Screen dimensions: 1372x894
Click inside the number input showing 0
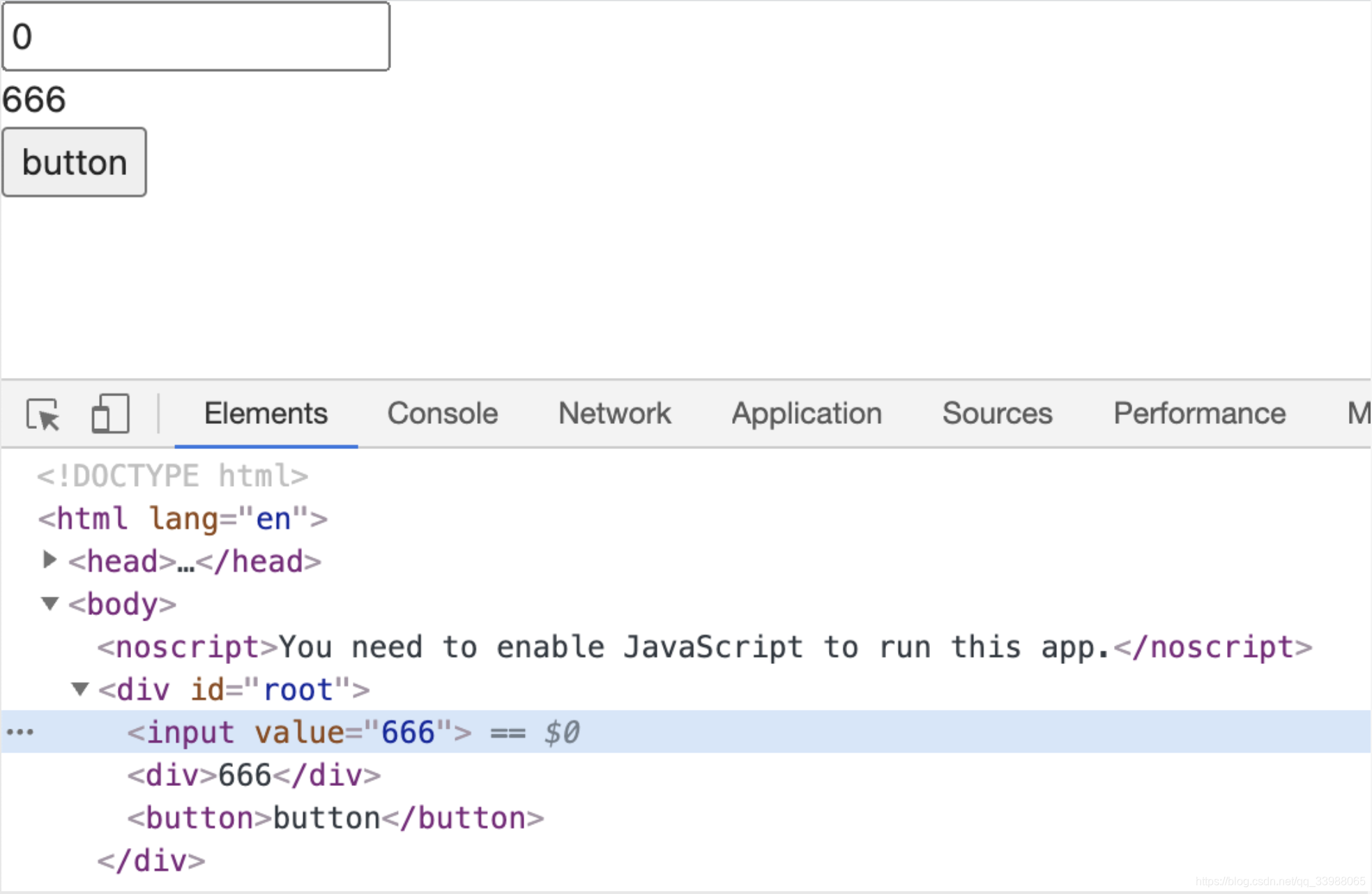[195, 36]
